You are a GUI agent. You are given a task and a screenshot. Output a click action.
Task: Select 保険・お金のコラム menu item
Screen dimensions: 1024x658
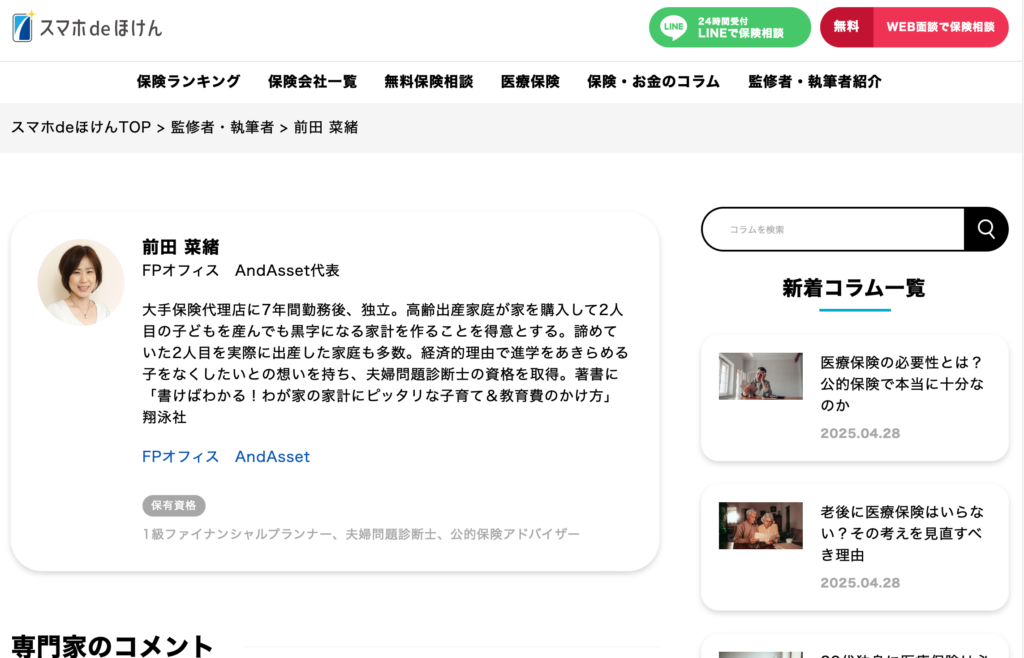click(x=653, y=82)
